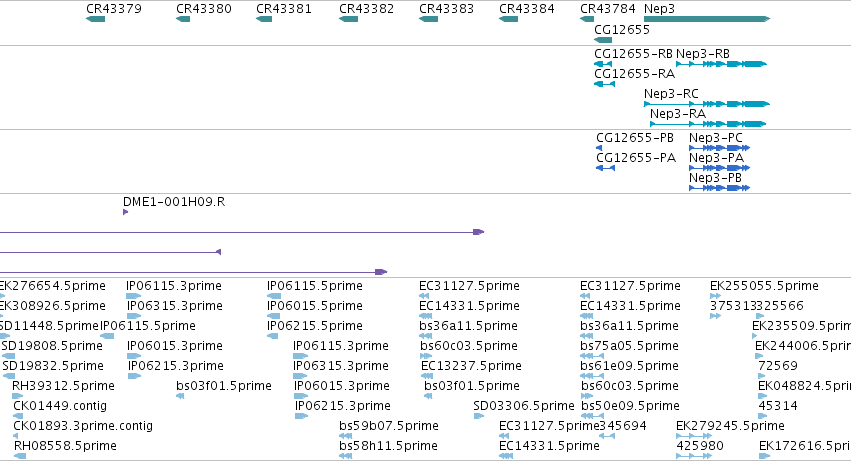The image size is (851, 461).
Task: Select the SD03306.5prime EST feature
Action: [x=479, y=416]
